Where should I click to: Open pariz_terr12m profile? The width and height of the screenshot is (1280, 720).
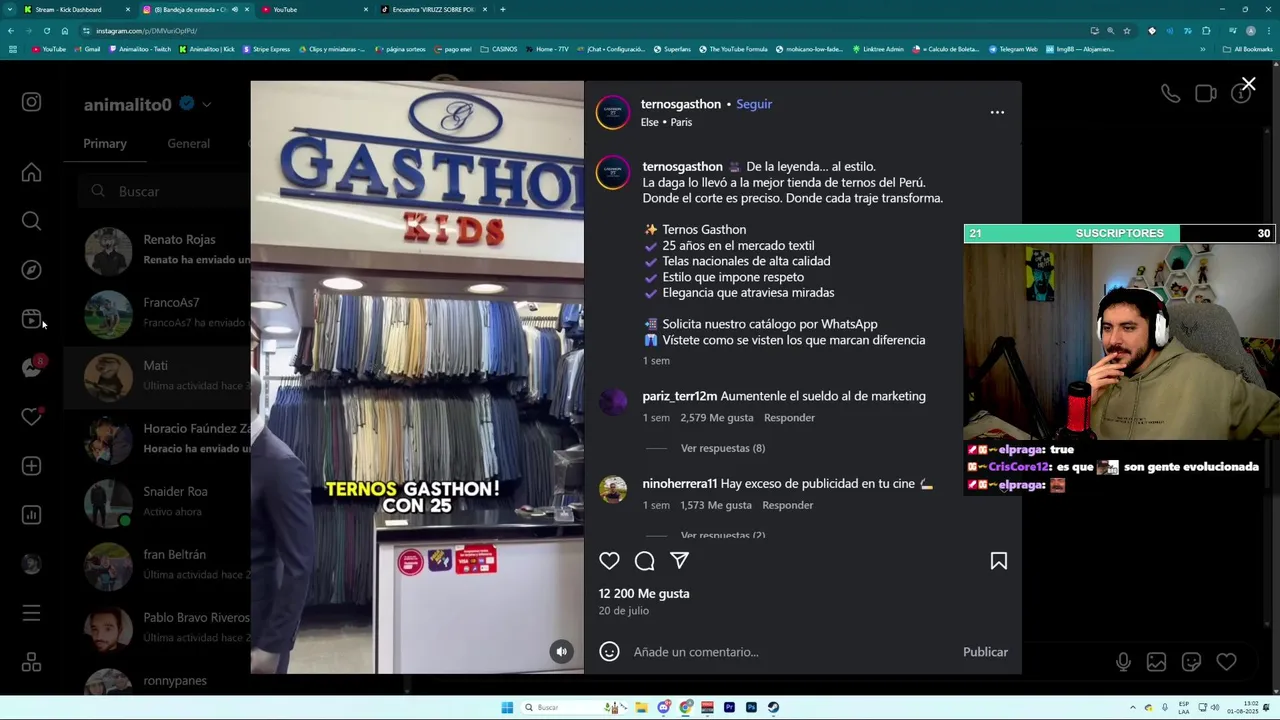point(680,396)
